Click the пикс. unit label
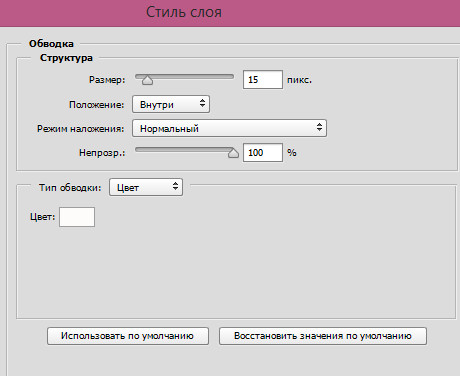 [x=299, y=80]
